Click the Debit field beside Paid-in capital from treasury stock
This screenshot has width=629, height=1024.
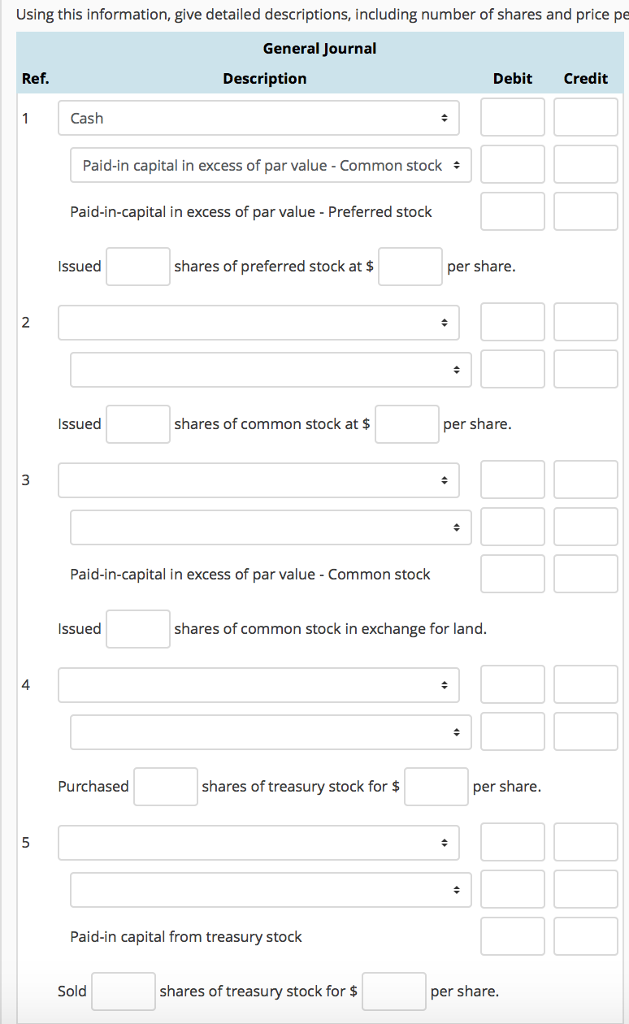(x=512, y=936)
